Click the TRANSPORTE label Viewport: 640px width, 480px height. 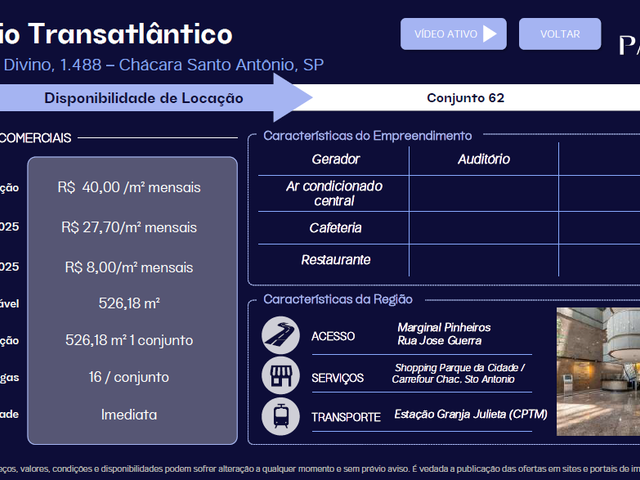pos(346,417)
